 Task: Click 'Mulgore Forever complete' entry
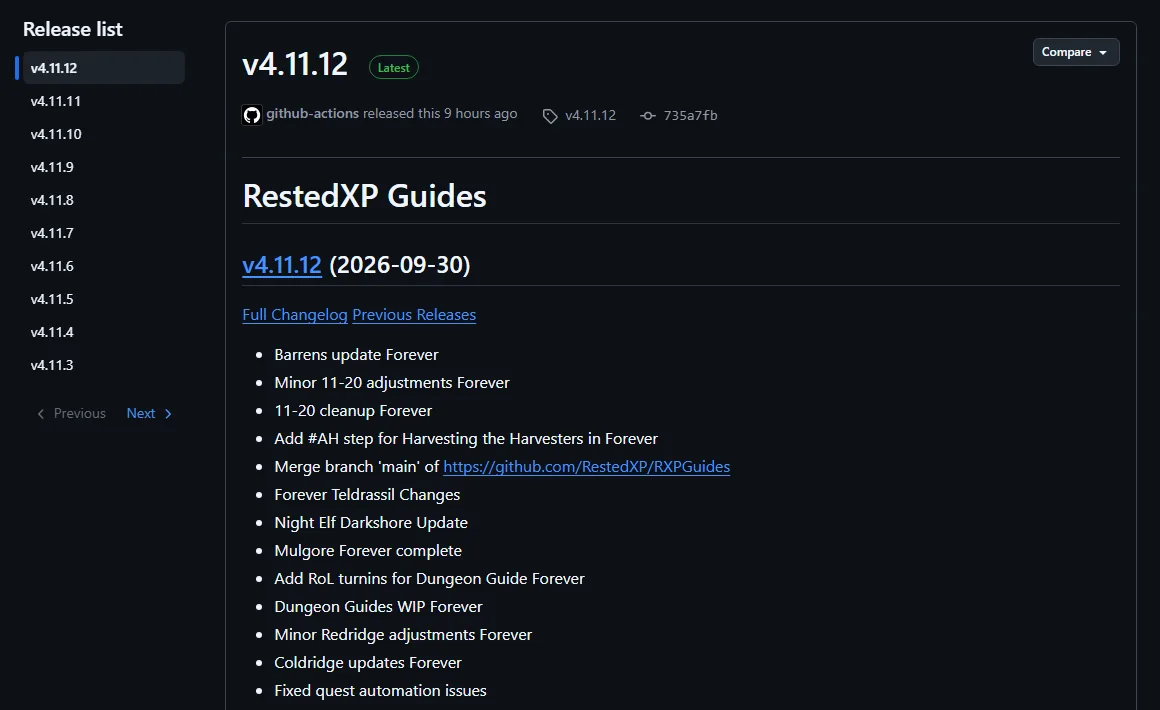coord(368,551)
